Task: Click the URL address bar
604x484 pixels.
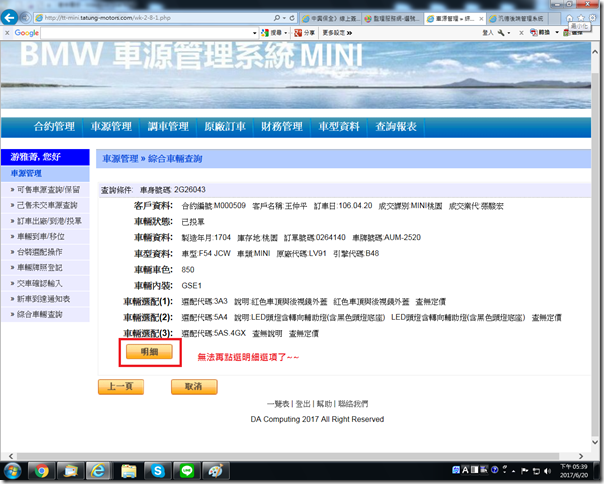Action: click(x=154, y=18)
